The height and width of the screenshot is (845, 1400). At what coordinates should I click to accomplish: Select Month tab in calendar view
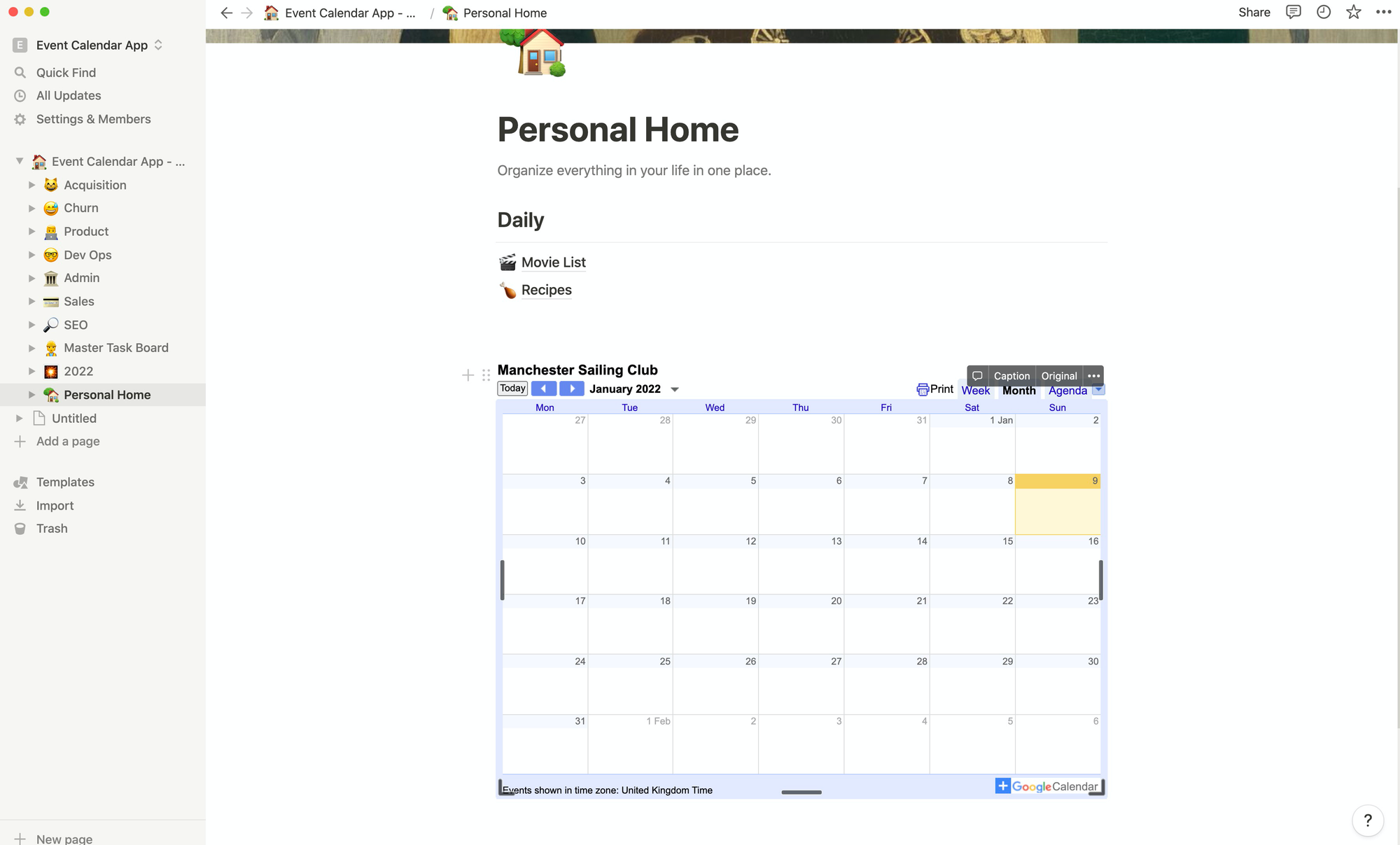[x=1019, y=390]
